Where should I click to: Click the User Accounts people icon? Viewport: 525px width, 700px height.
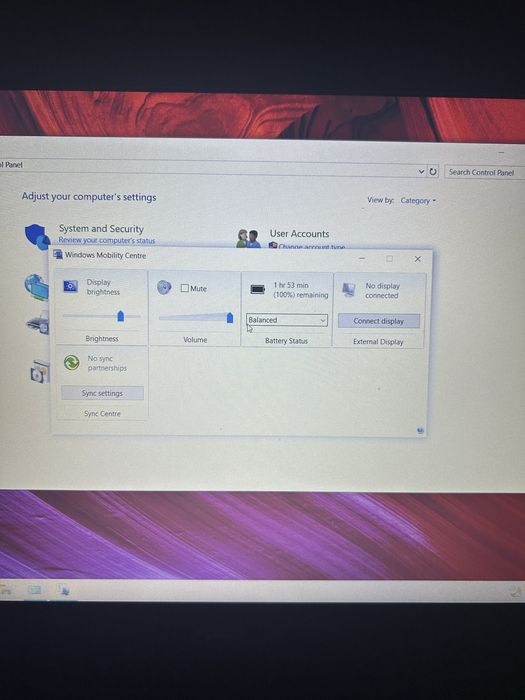tap(248, 238)
